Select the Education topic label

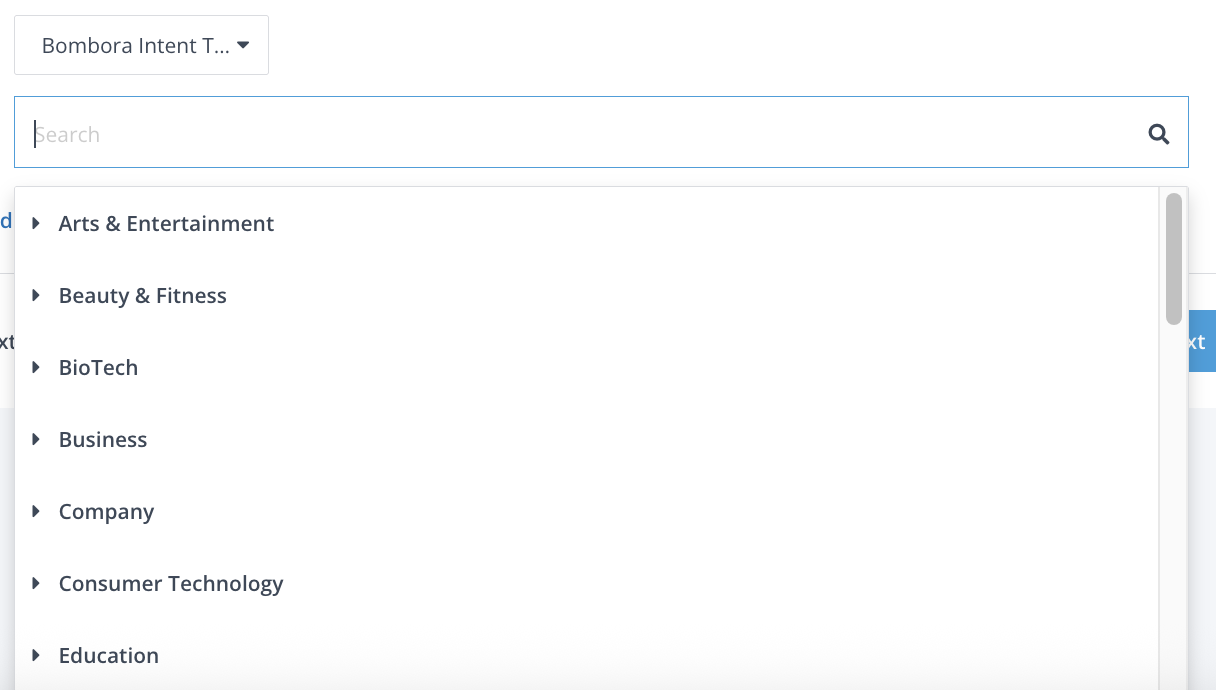(x=109, y=656)
